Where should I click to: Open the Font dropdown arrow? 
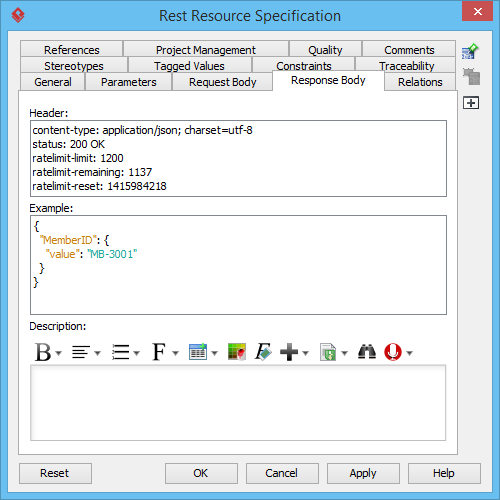176,353
